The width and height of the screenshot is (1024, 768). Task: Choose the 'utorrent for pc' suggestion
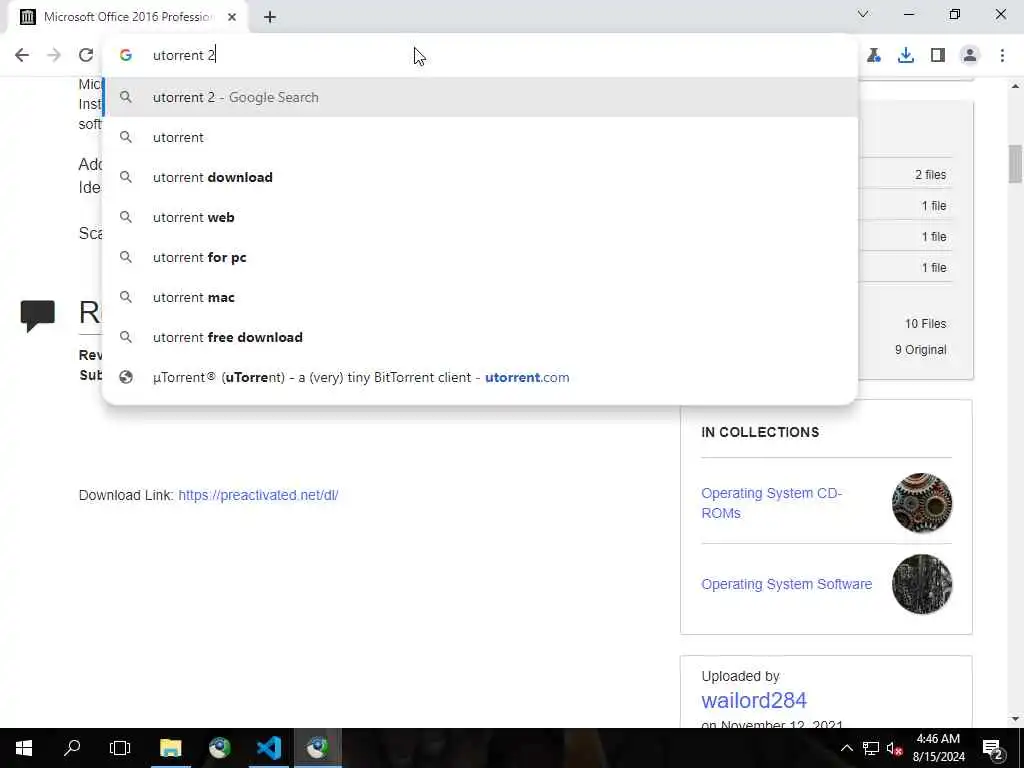coord(480,257)
